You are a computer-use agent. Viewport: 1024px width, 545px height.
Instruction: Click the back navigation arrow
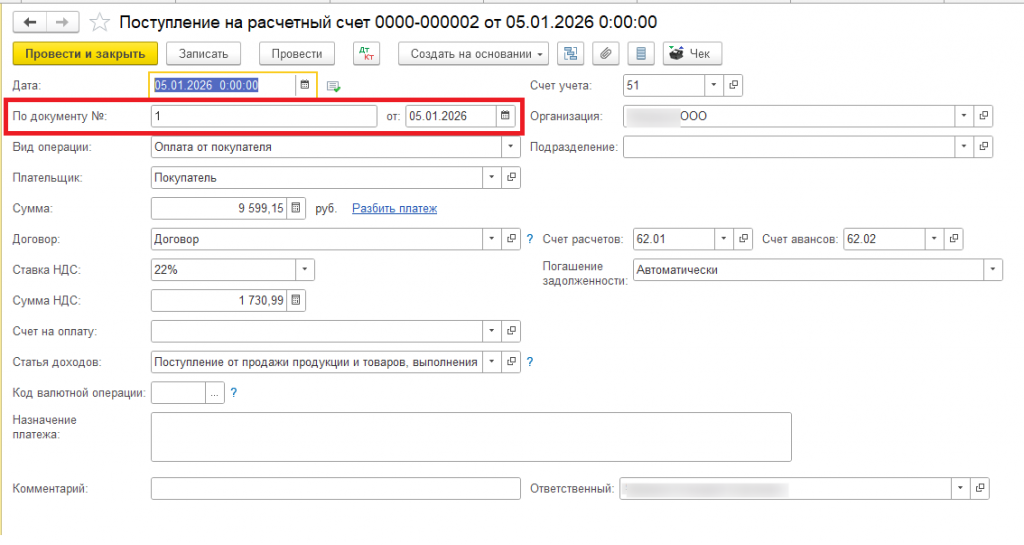[x=30, y=22]
